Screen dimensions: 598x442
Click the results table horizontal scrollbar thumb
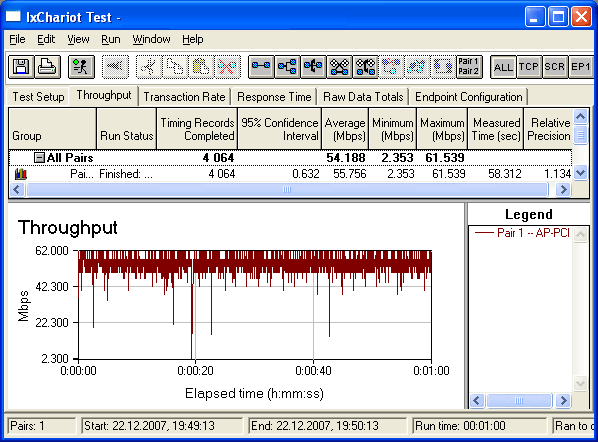pos(287,190)
